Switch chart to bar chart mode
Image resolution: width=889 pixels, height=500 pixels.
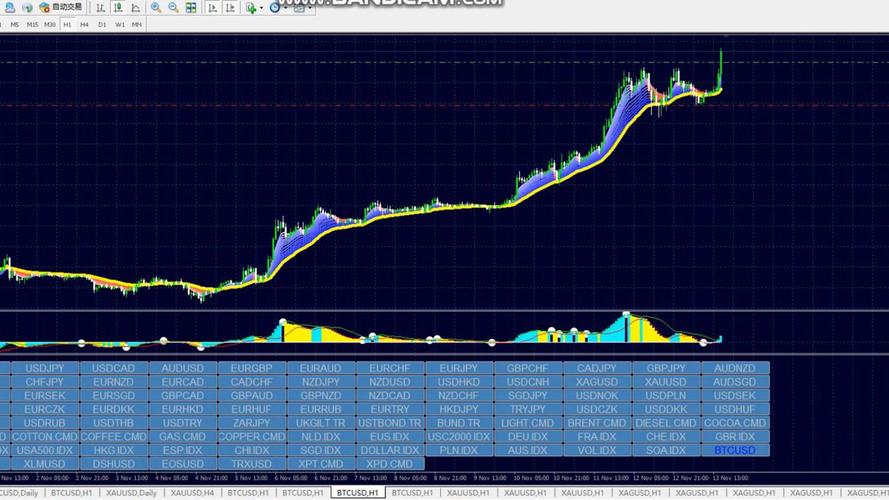(x=100, y=7)
